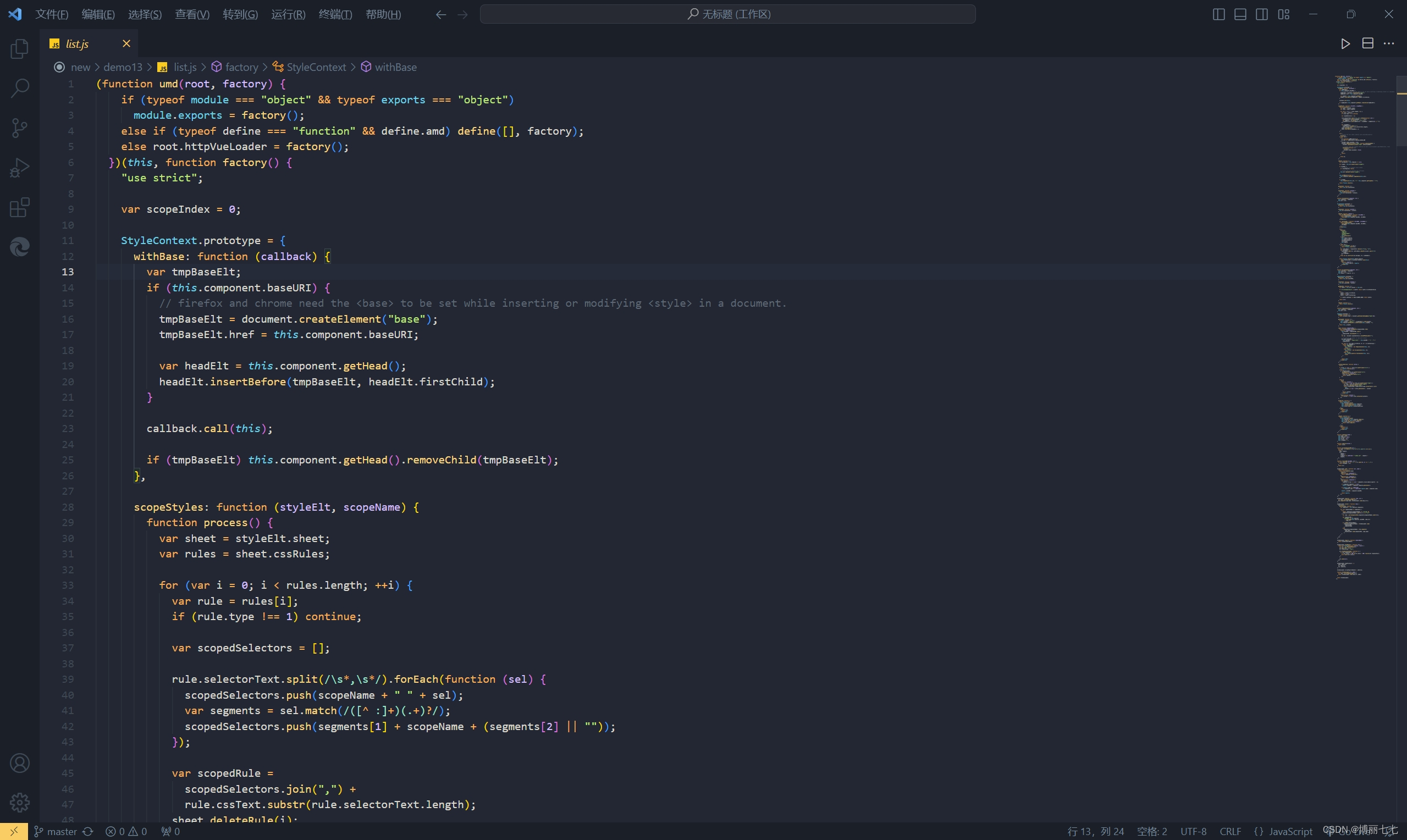Open the Source Control view
The image size is (1407, 840).
click(x=20, y=128)
